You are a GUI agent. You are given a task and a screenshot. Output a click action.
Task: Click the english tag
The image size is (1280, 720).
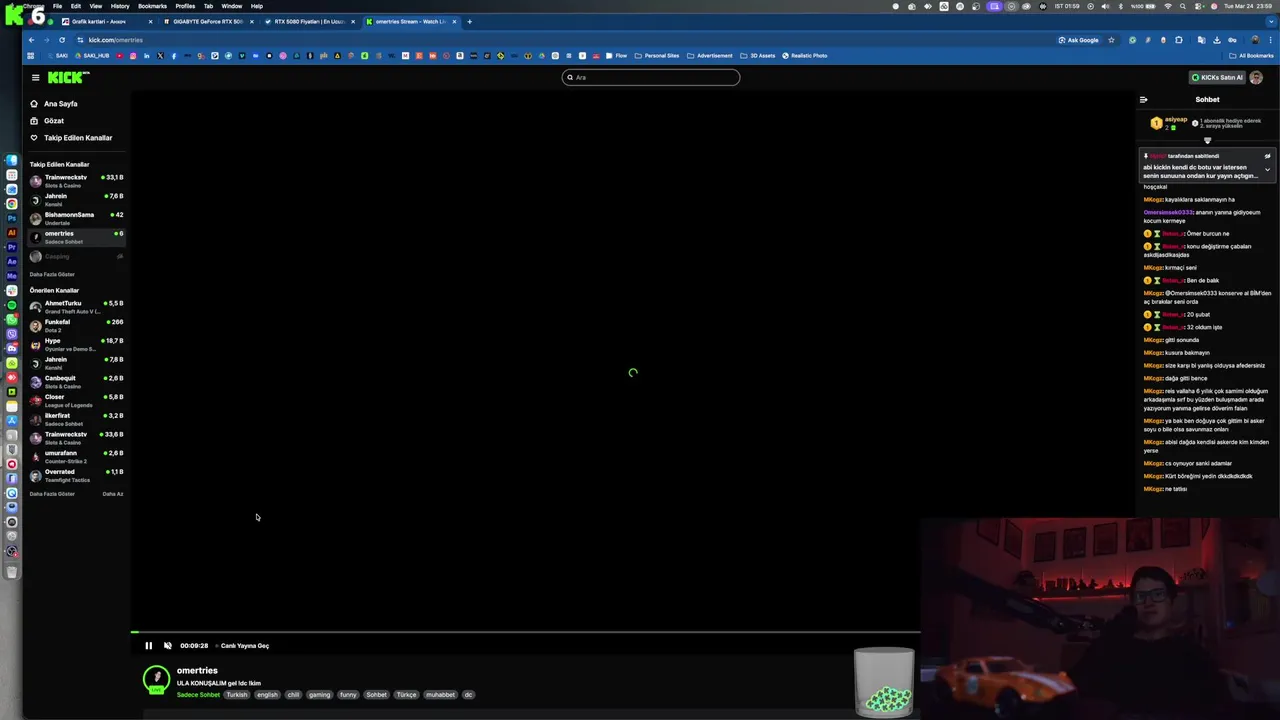(267, 695)
